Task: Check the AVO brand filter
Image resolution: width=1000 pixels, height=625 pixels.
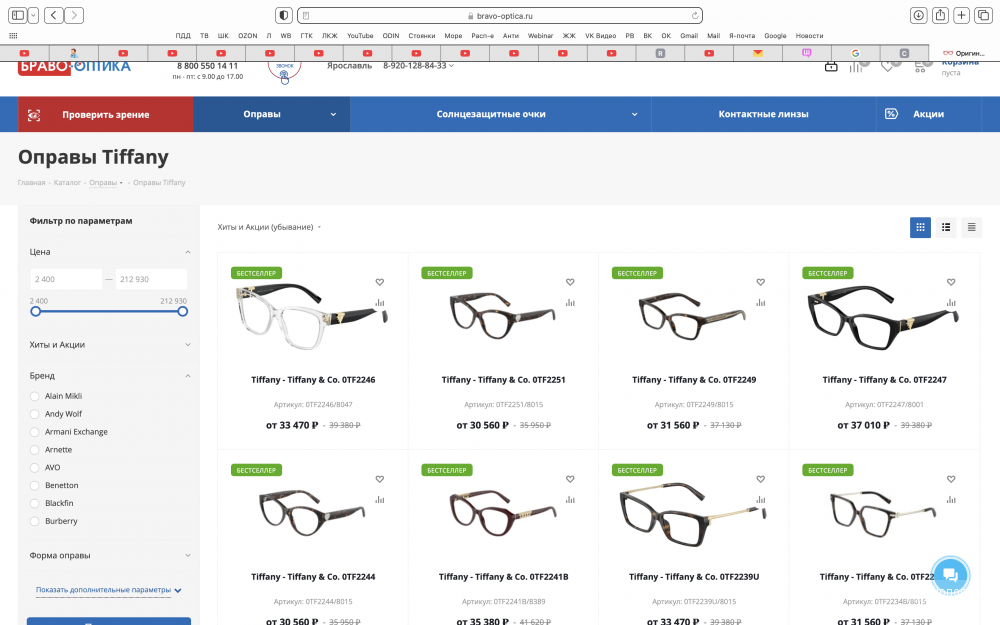Action: point(34,467)
